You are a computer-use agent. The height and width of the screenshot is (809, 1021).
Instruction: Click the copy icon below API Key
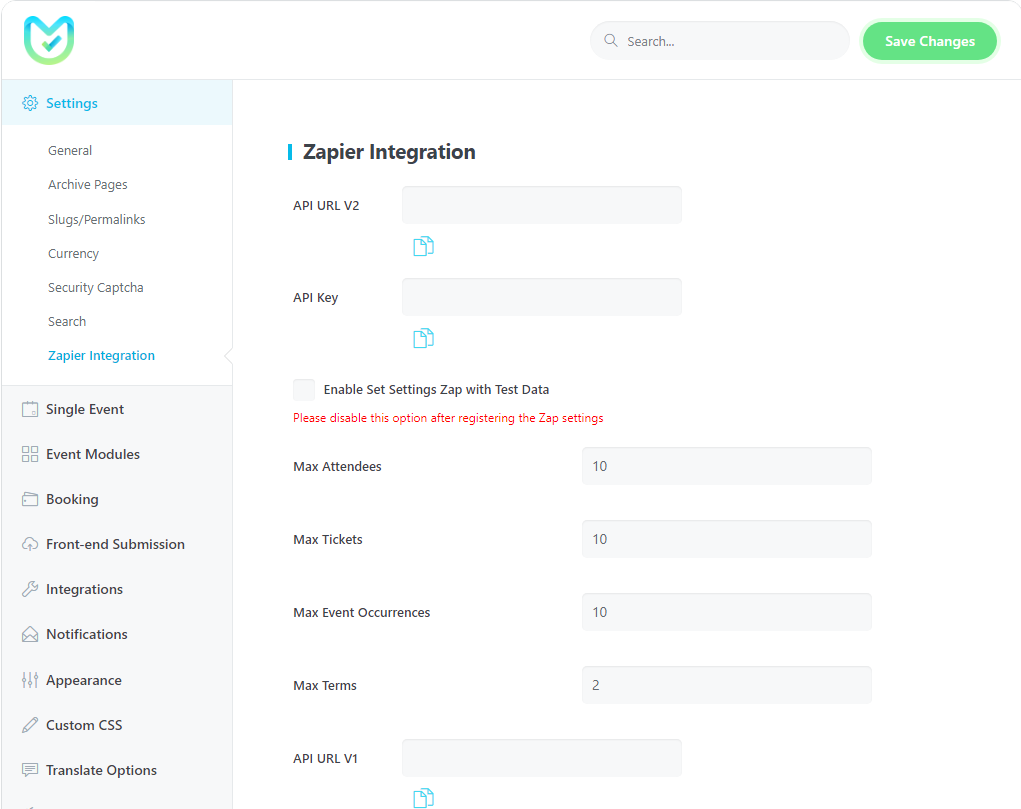[x=423, y=339]
